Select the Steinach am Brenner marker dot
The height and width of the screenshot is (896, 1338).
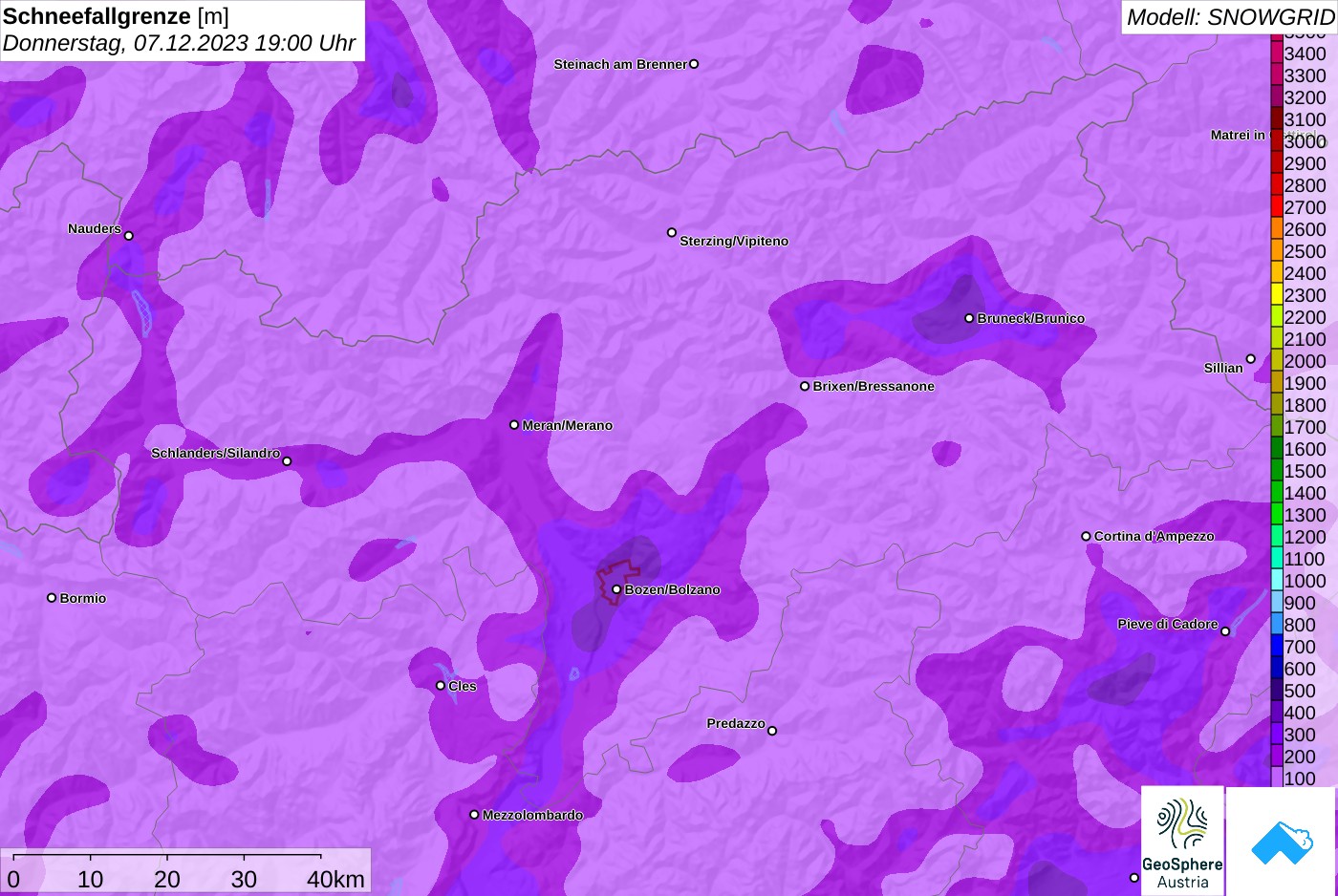click(x=694, y=64)
